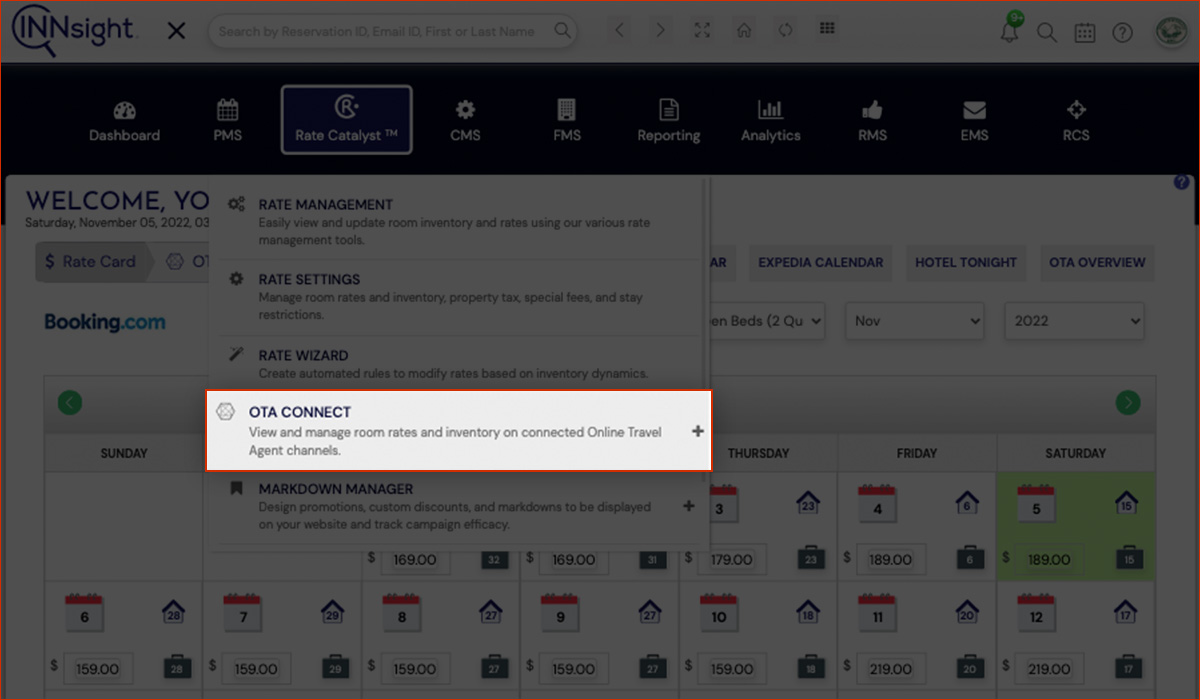Open the PMS module

coord(227,121)
